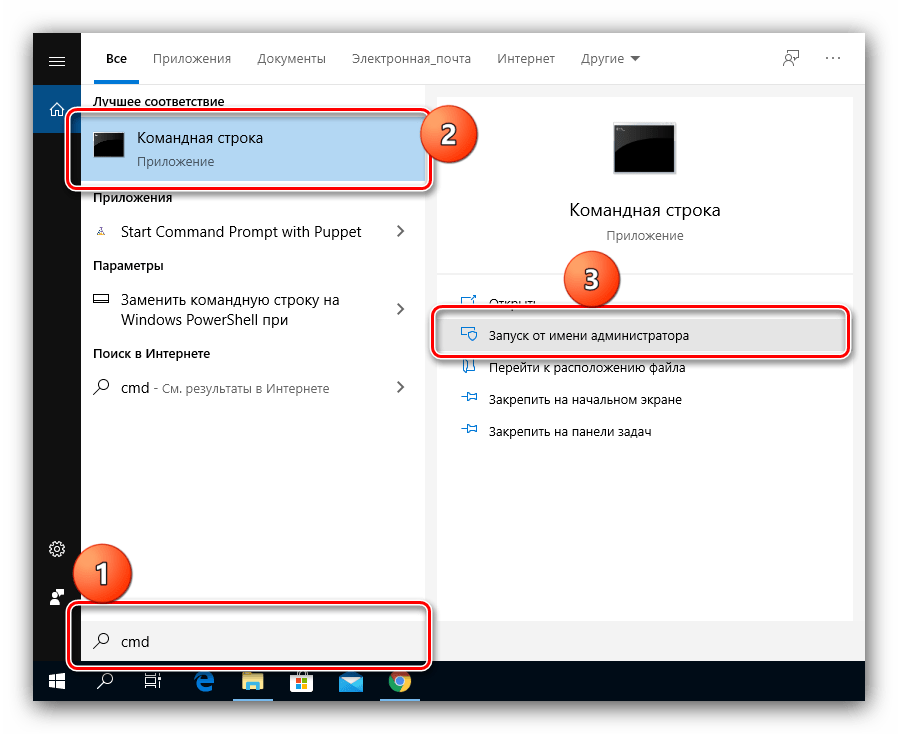
Task: Expand the Другие filter dropdown
Action: (610, 59)
